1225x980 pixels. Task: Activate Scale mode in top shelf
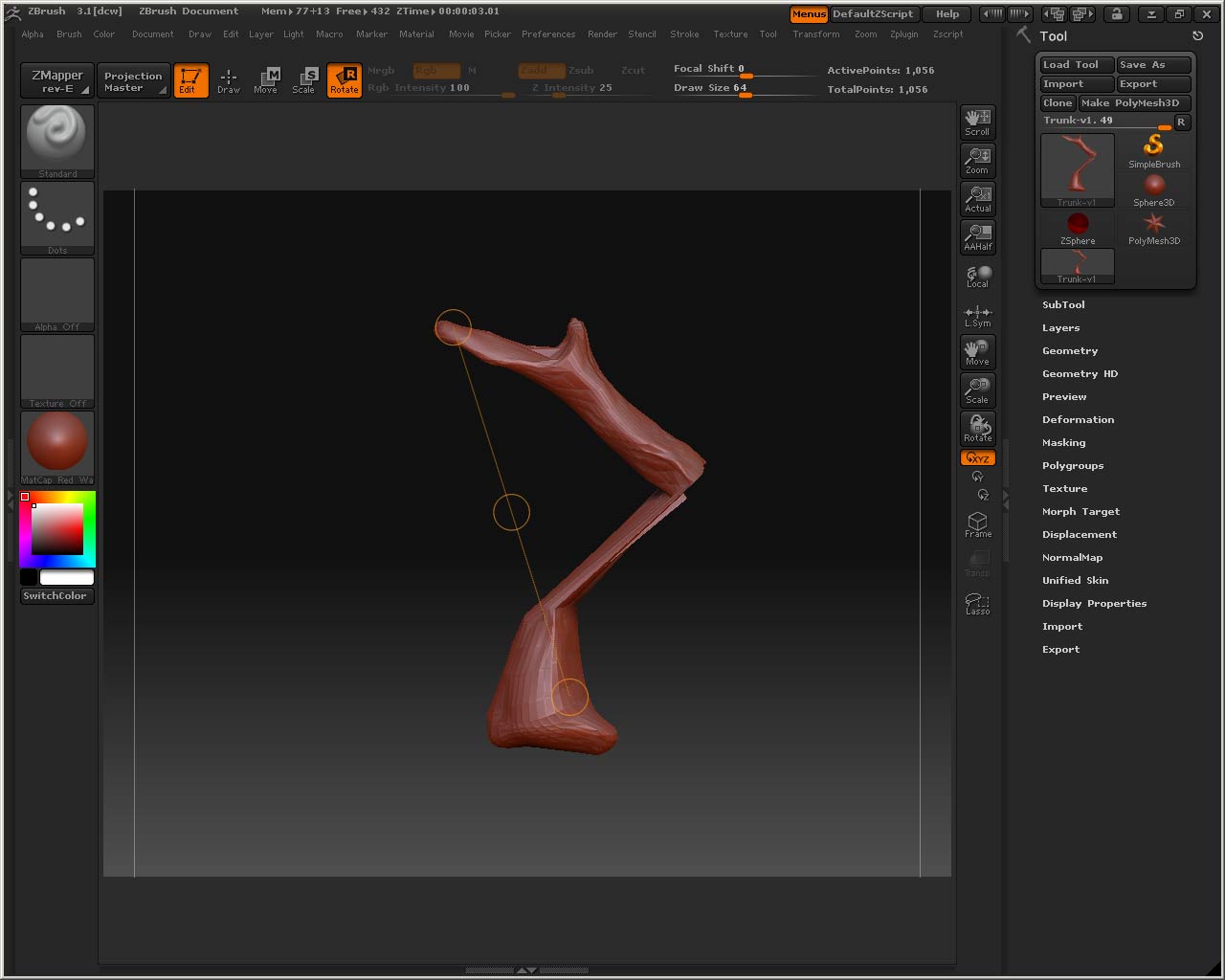click(x=303, y=80)
